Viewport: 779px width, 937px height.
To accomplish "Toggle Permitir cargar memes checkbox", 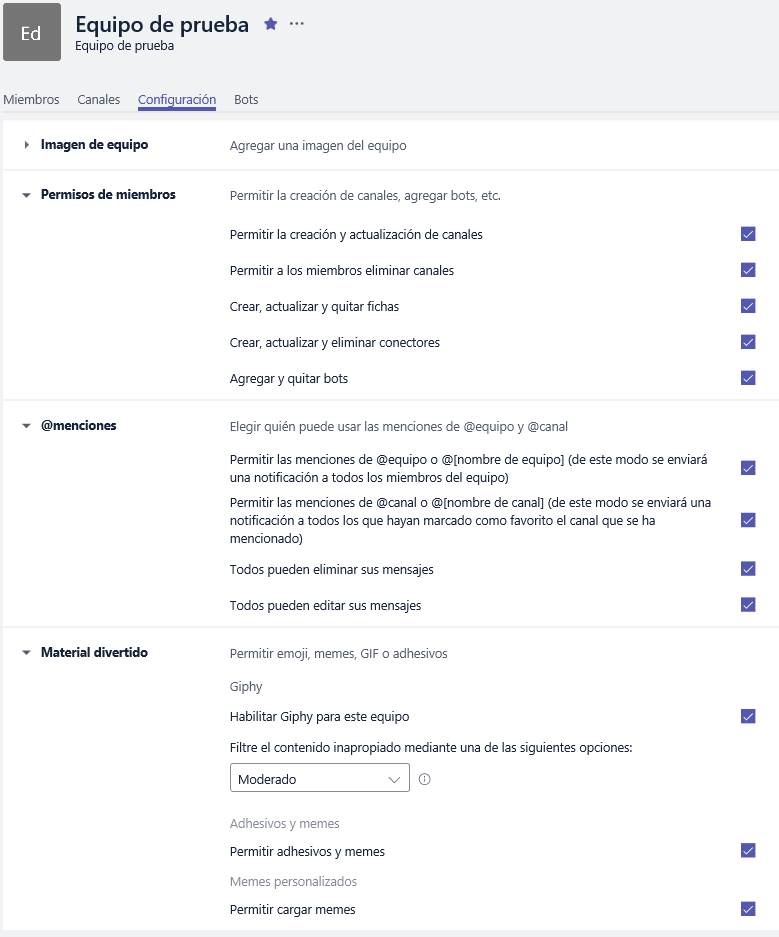I will click(x=748, y=909).
